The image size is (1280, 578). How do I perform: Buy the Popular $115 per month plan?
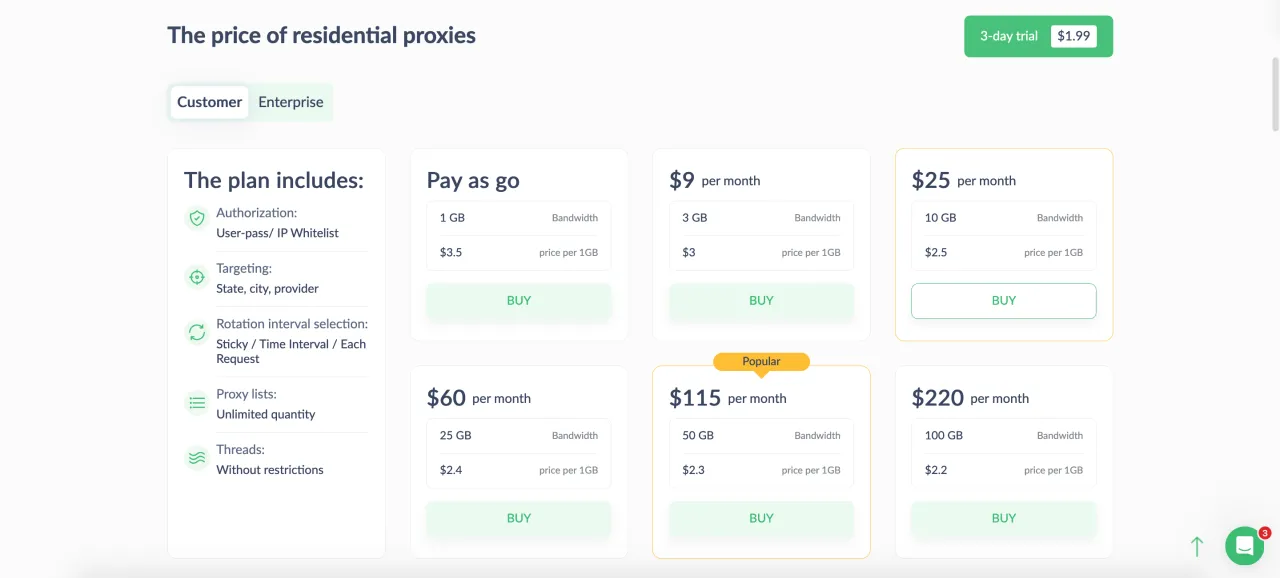[x=761, y=518]
